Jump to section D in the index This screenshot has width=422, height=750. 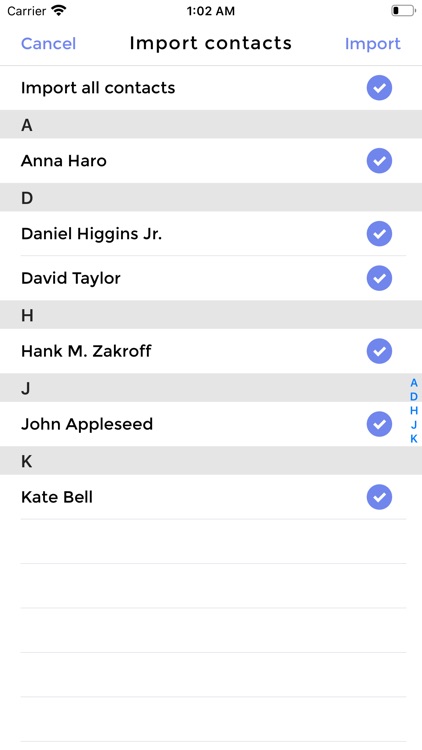click(x=414, y=397)
